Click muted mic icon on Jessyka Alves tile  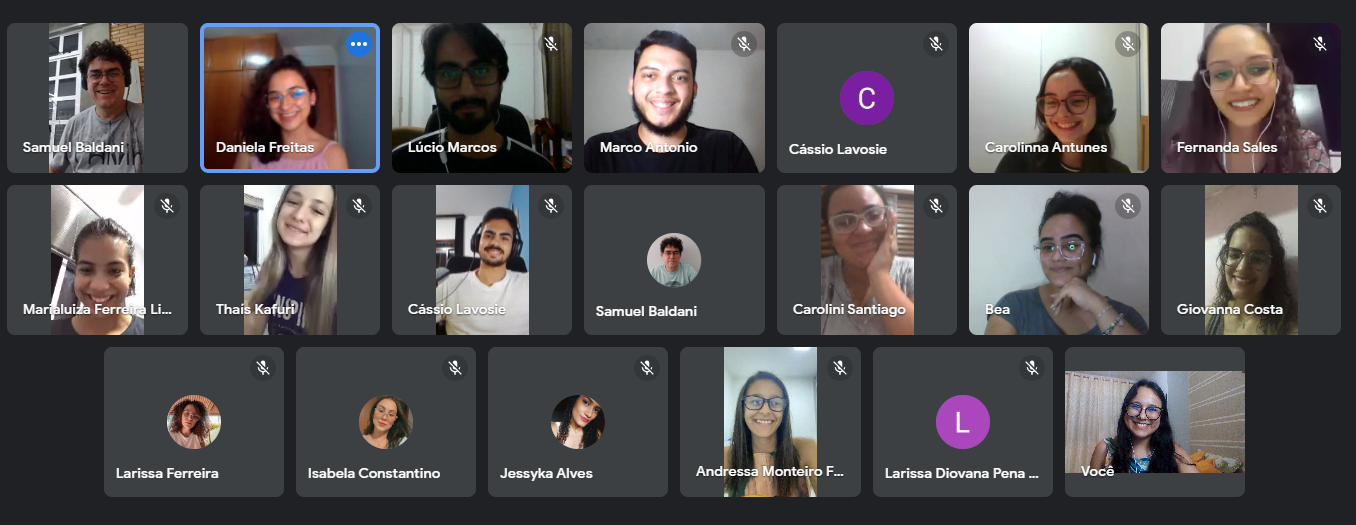click(647, 368)
